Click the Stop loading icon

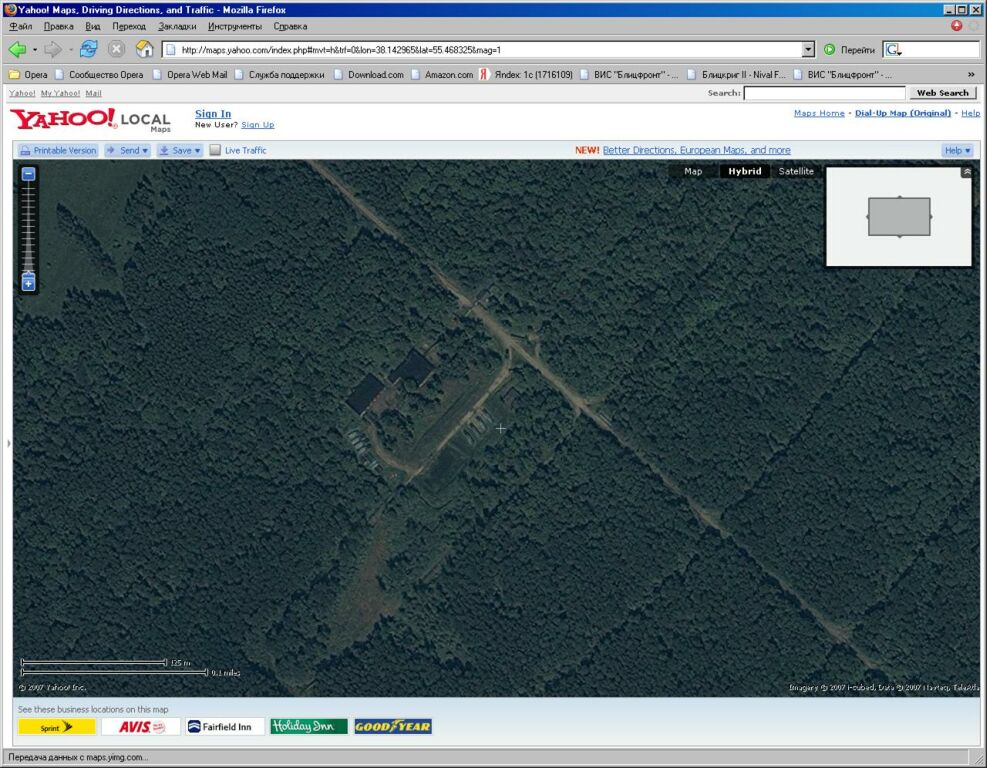pos(116,48)
